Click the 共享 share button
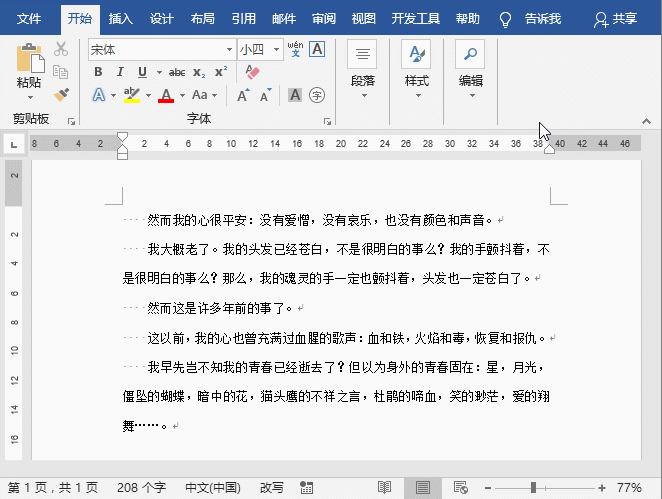Viewport: 662px width, 499px height. coord(615,18)
